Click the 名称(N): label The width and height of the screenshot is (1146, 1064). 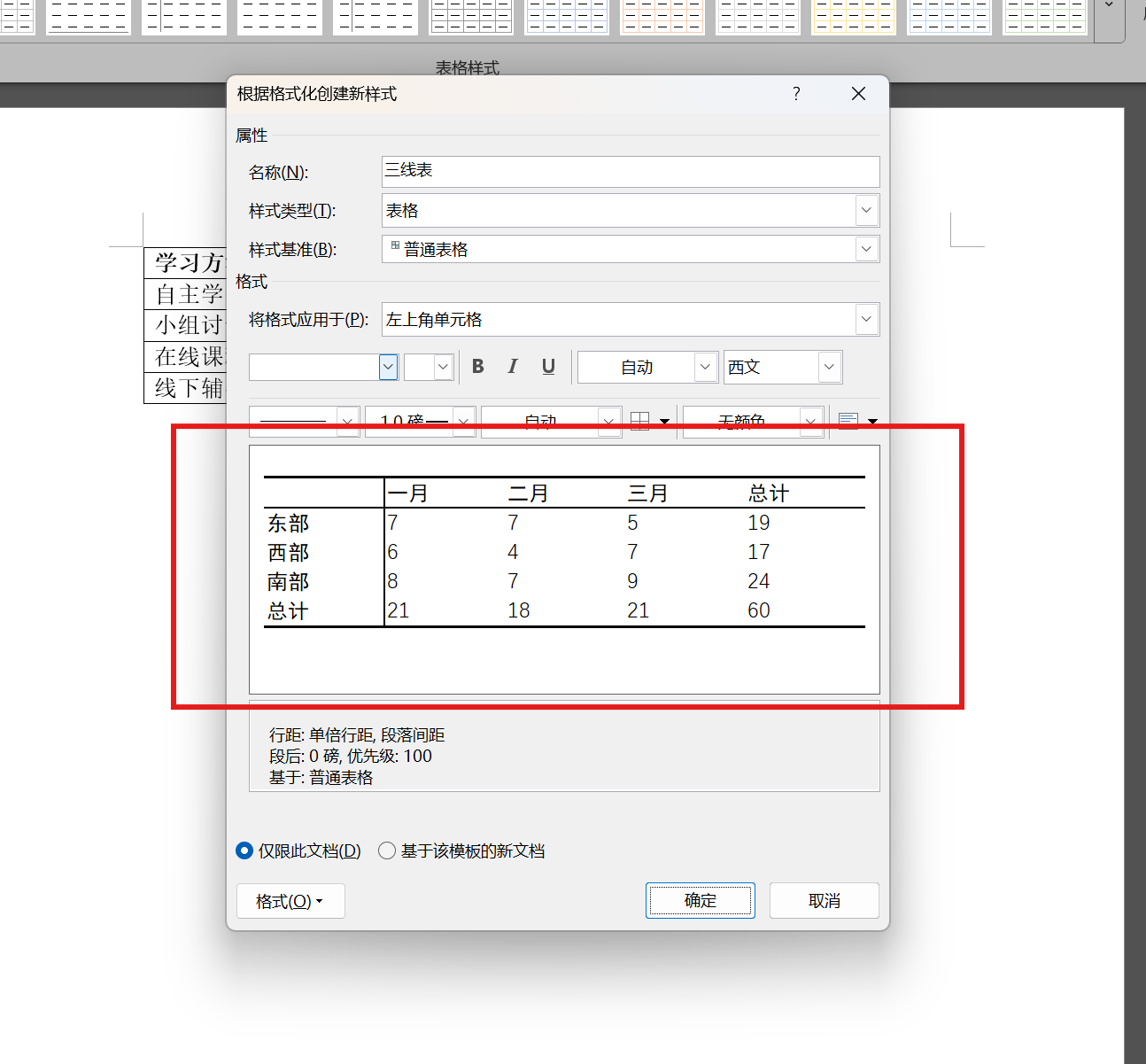[x=279, y=172]
